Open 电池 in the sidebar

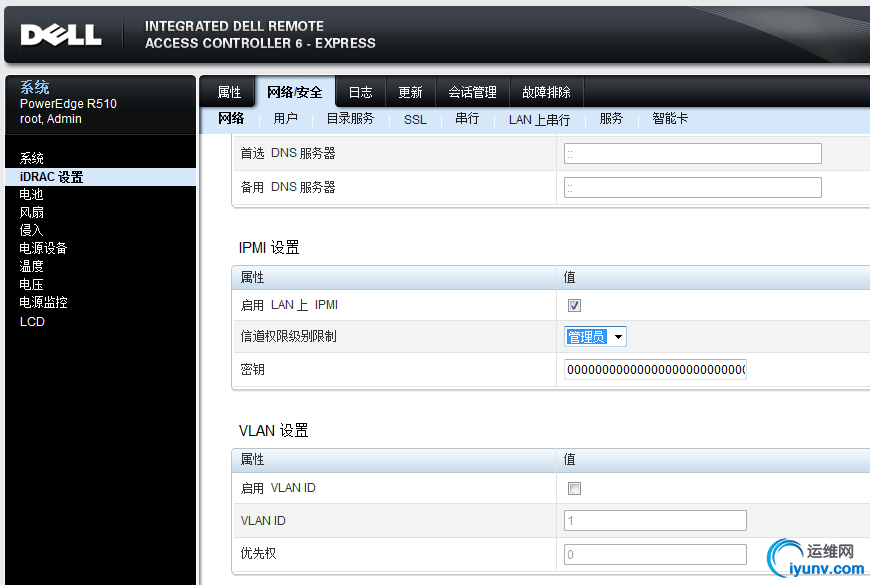tap(31, 194)
